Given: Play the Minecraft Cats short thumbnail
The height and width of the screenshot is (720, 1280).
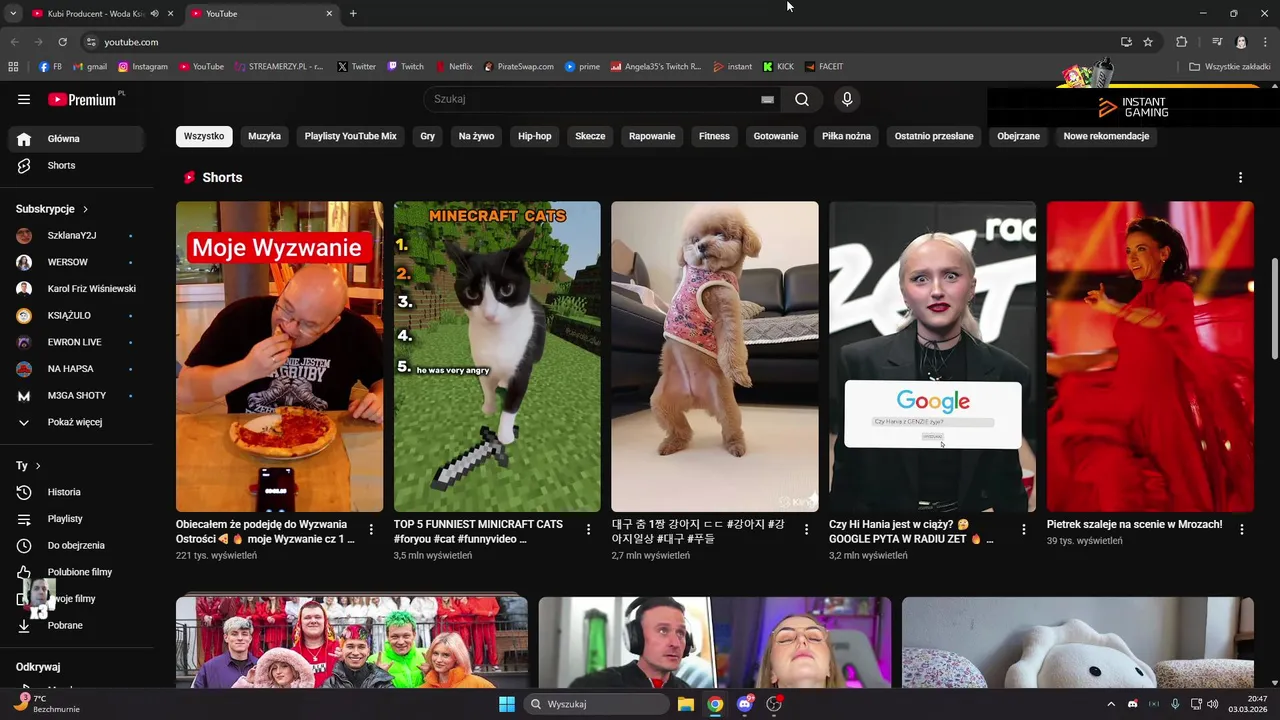Looking at the screenshot, I should click(x=497, y=357).
